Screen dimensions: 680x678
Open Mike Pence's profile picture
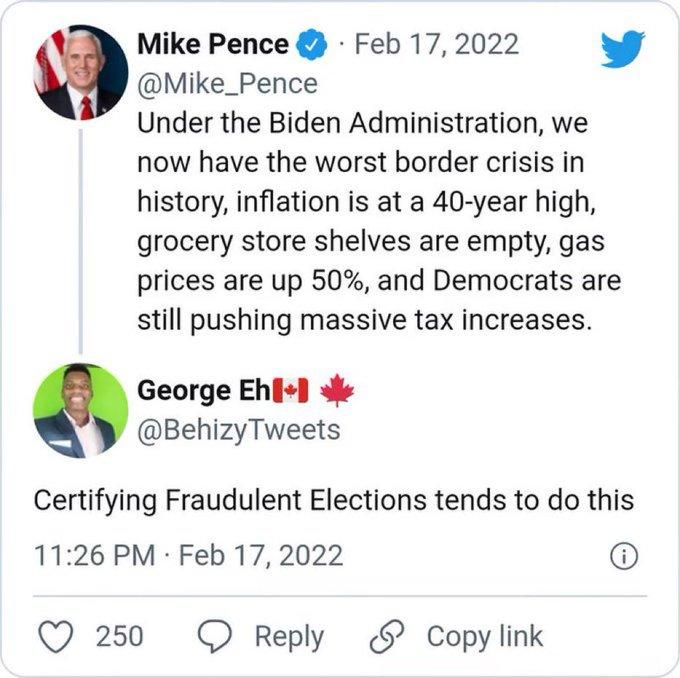(79, 73)
